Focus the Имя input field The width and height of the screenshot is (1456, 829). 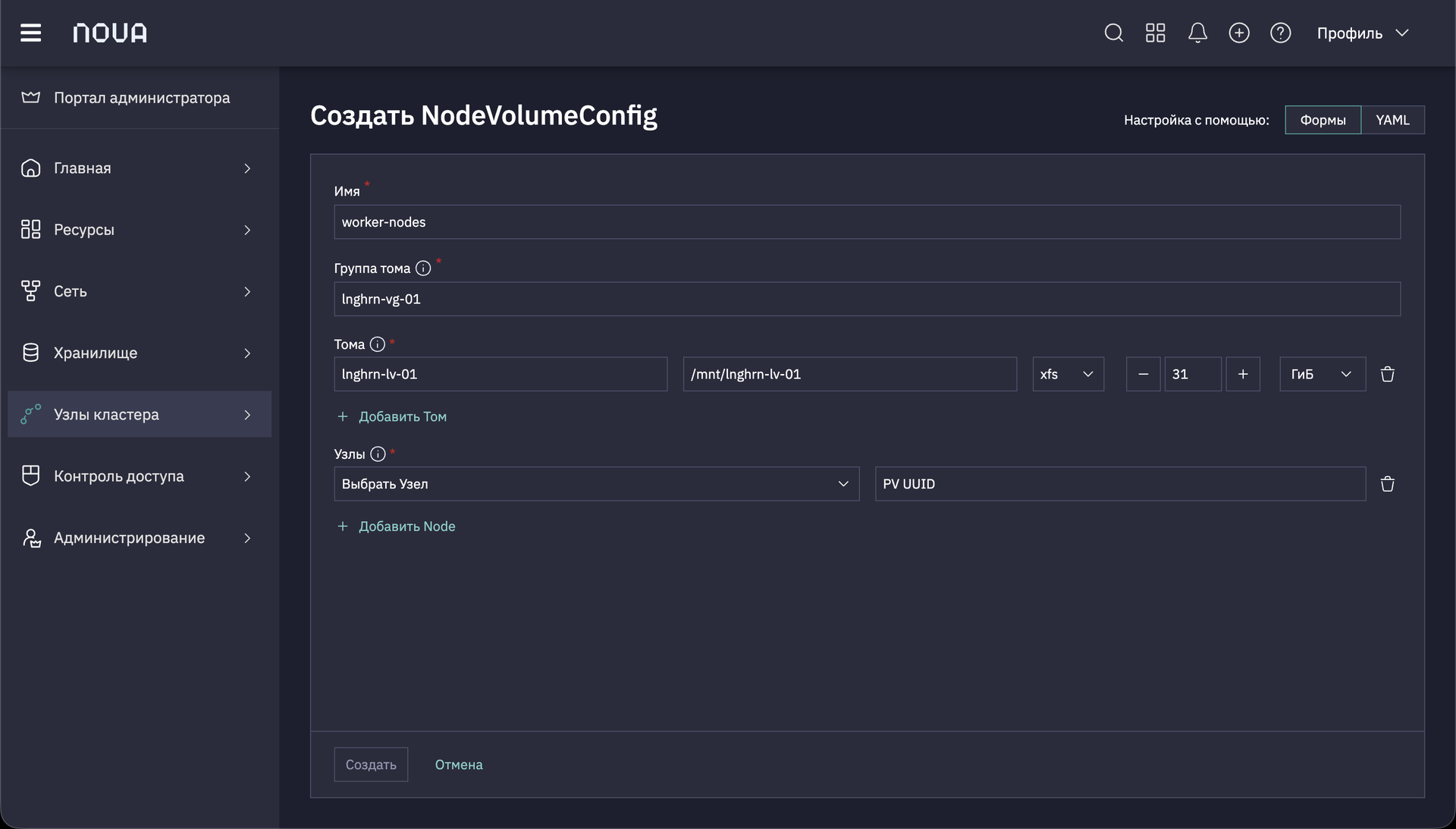coord(867,222)
